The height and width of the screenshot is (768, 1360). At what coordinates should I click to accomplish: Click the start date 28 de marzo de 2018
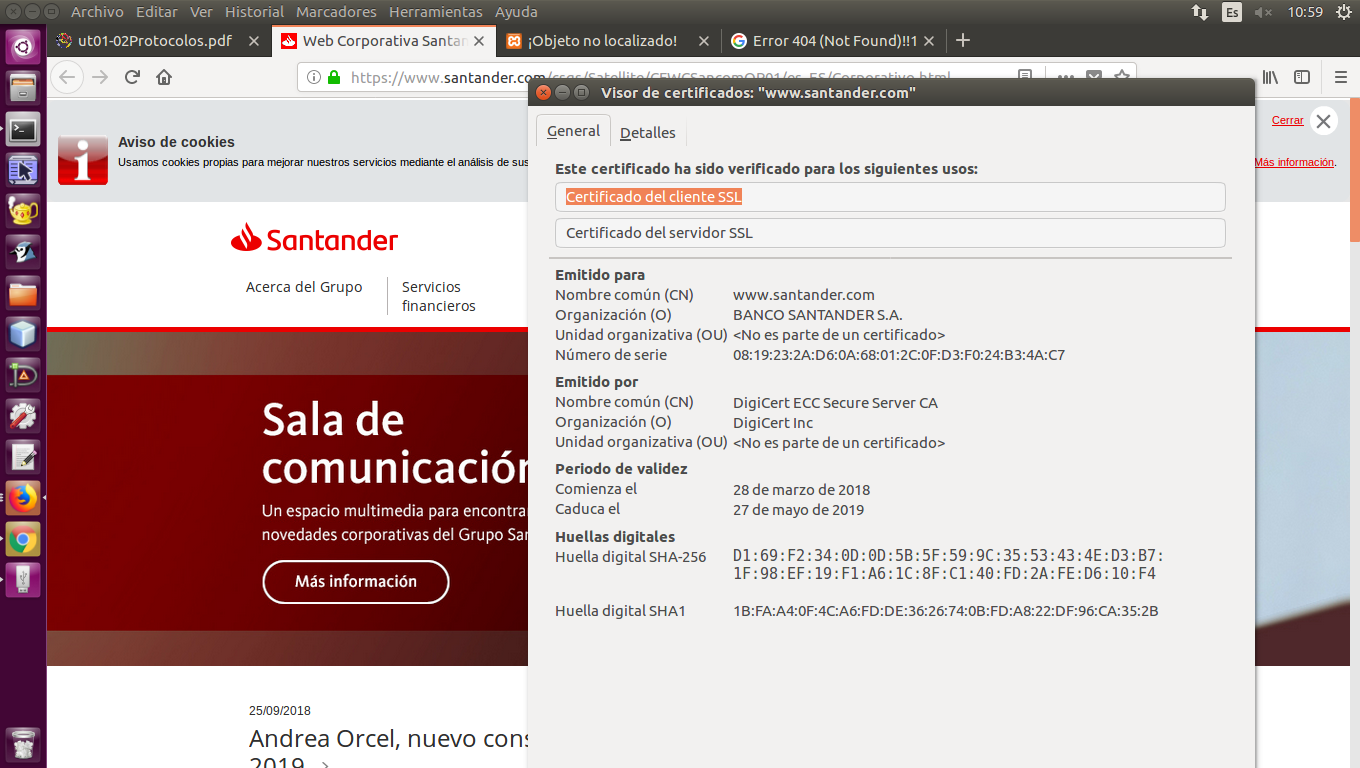tap(801, 490)
